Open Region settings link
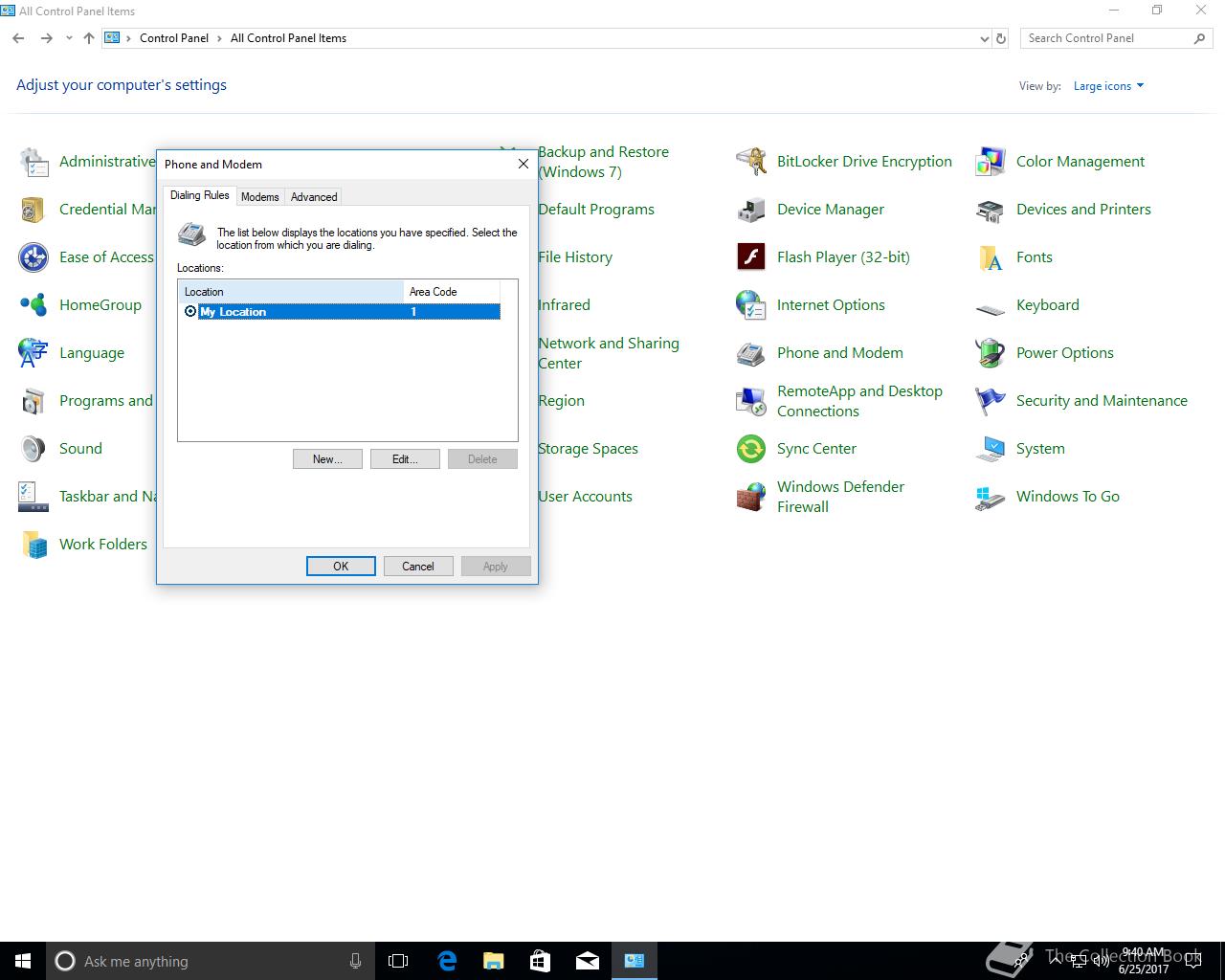The height and width of the screenshot is (980, 1225). click(x=561, y=401)
